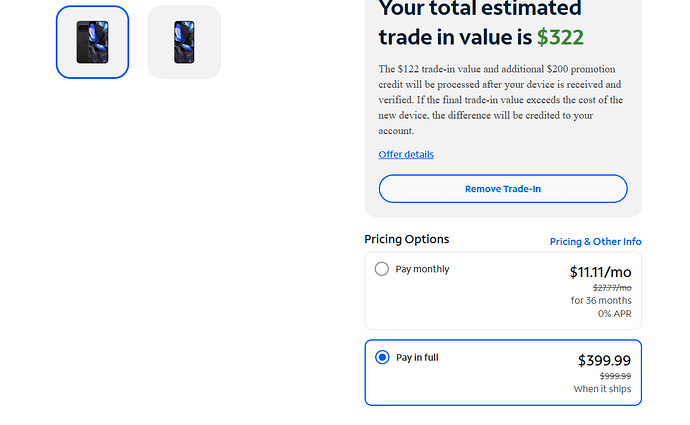Click the $11.11/mo monthly price

pos(600,272)
